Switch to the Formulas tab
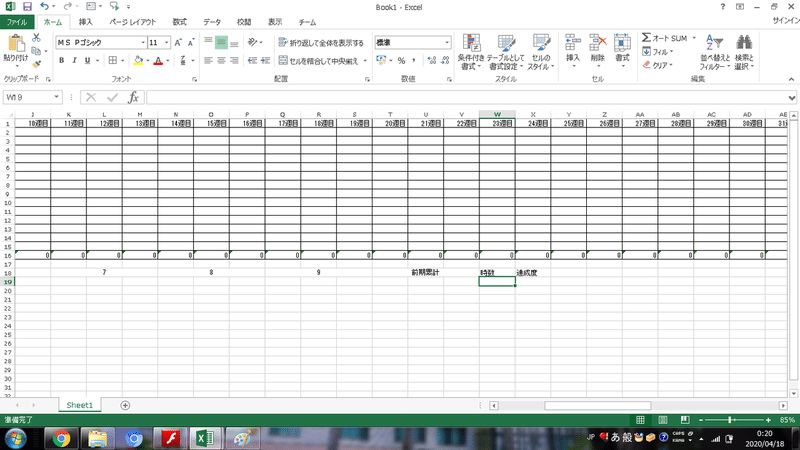The height and width of the screenshot is (450, 800). [x=179, y=22]
